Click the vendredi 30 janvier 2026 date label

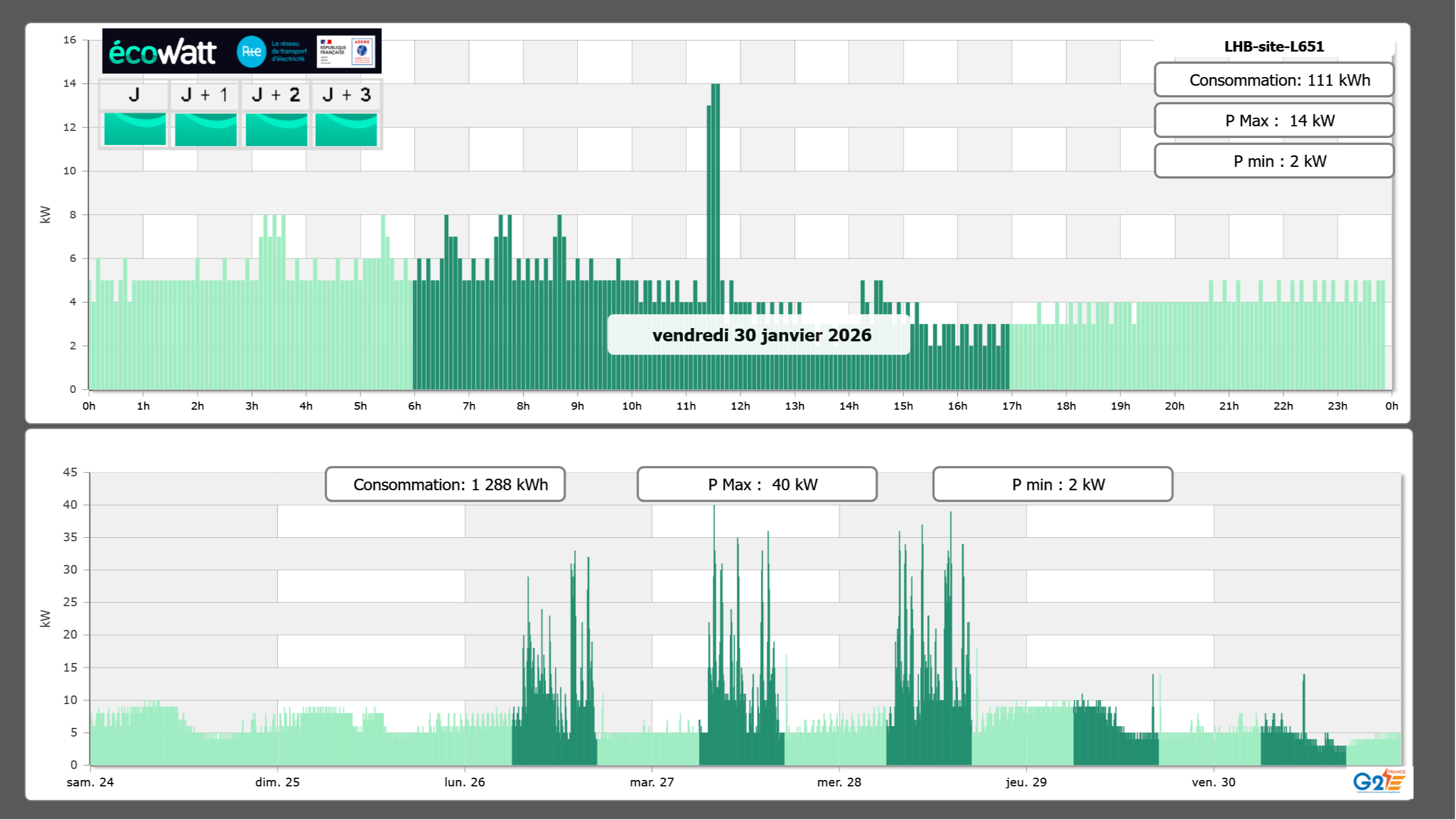761,335
